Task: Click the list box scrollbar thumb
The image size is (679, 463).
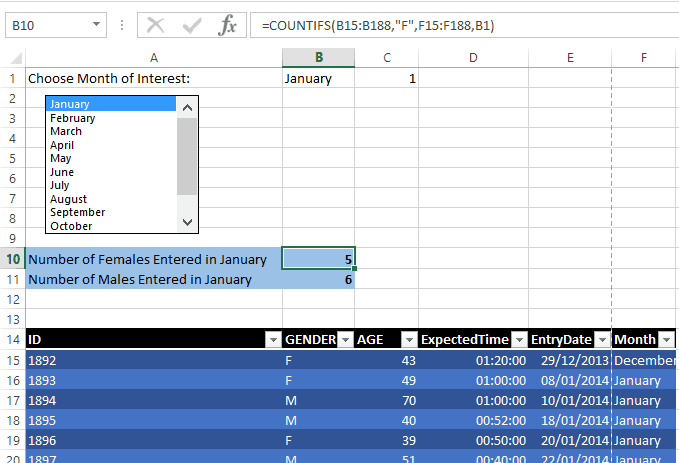Action: click(x=187, y=155)
